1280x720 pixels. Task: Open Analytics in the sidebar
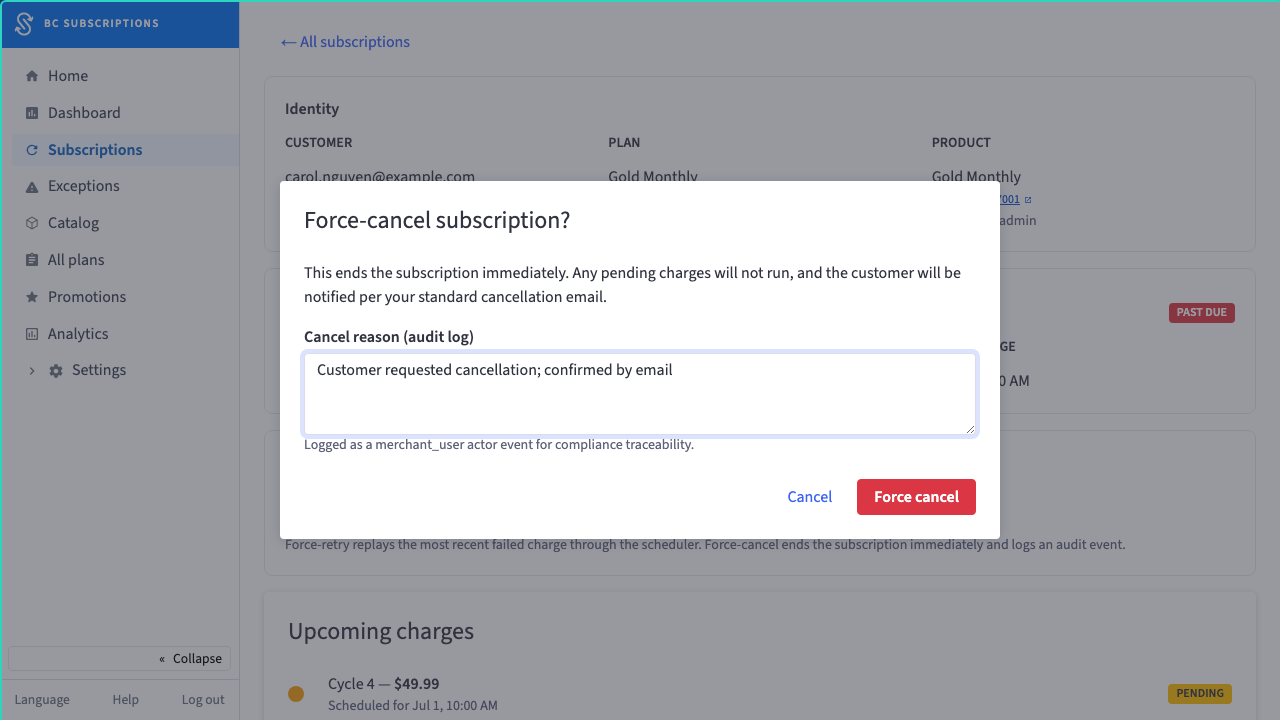tap(125, 334)
